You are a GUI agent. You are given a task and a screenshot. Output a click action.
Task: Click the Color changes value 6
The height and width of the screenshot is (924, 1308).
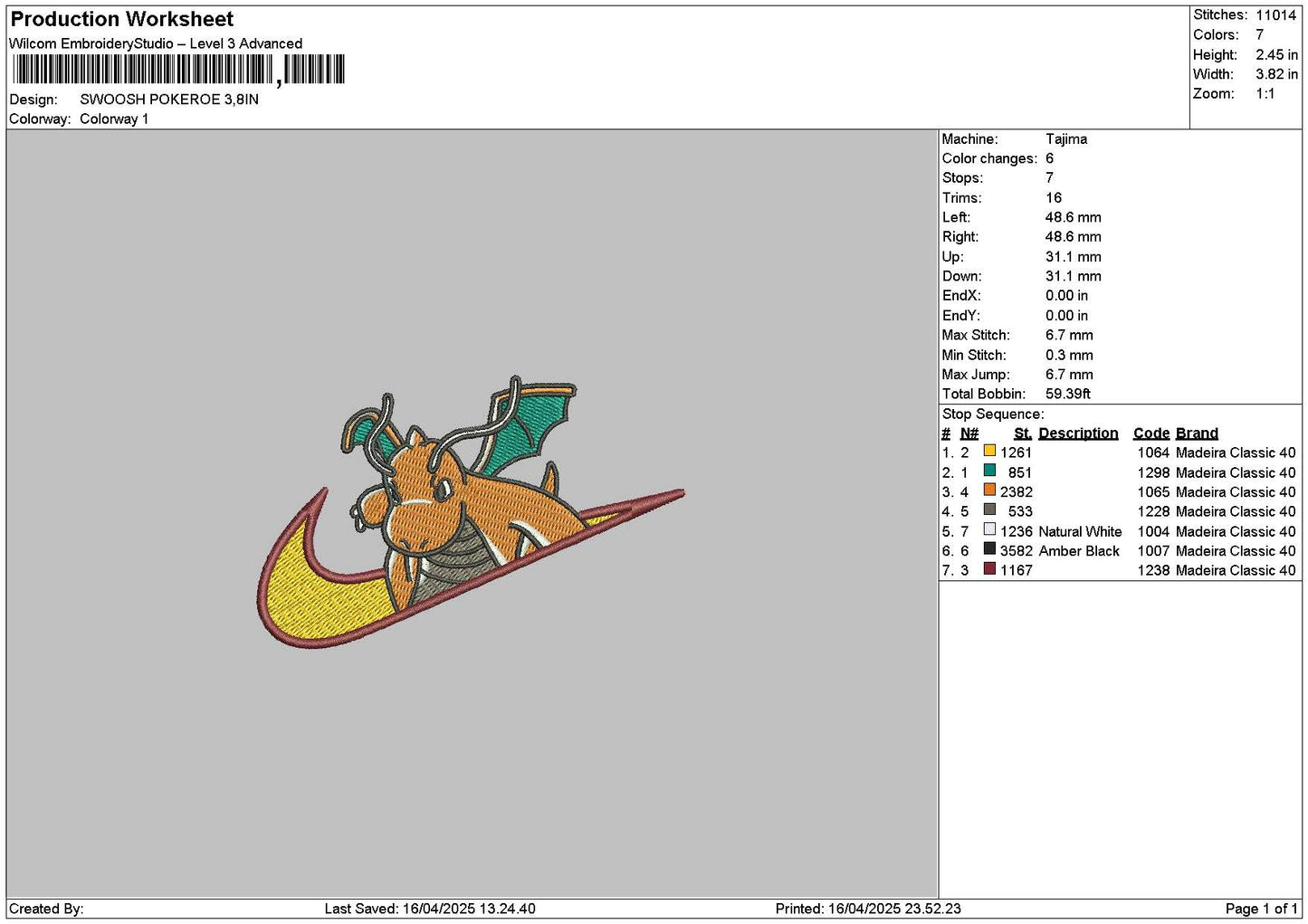point(1050,158)
